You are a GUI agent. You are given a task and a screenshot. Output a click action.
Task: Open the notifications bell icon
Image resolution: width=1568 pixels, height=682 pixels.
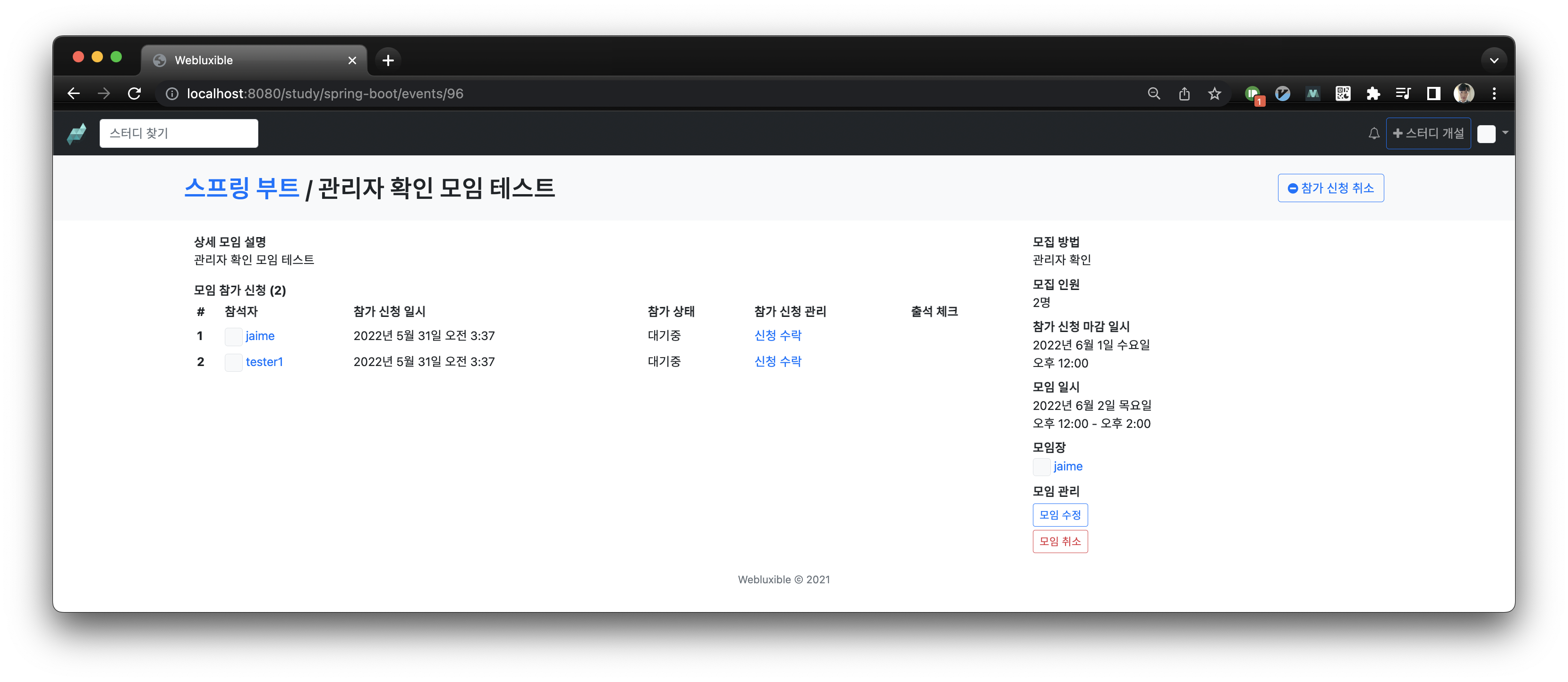click(1374, 133)
